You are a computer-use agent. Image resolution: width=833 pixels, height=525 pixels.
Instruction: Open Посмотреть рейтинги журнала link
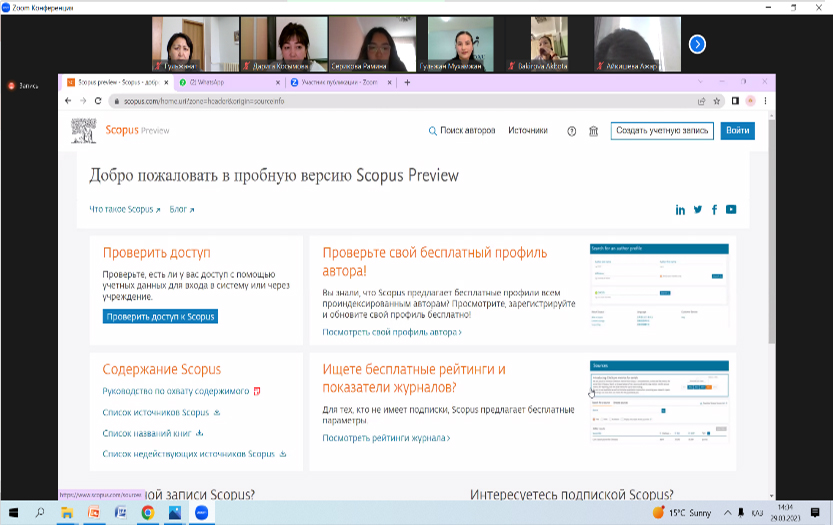click(x=386, y=438)
